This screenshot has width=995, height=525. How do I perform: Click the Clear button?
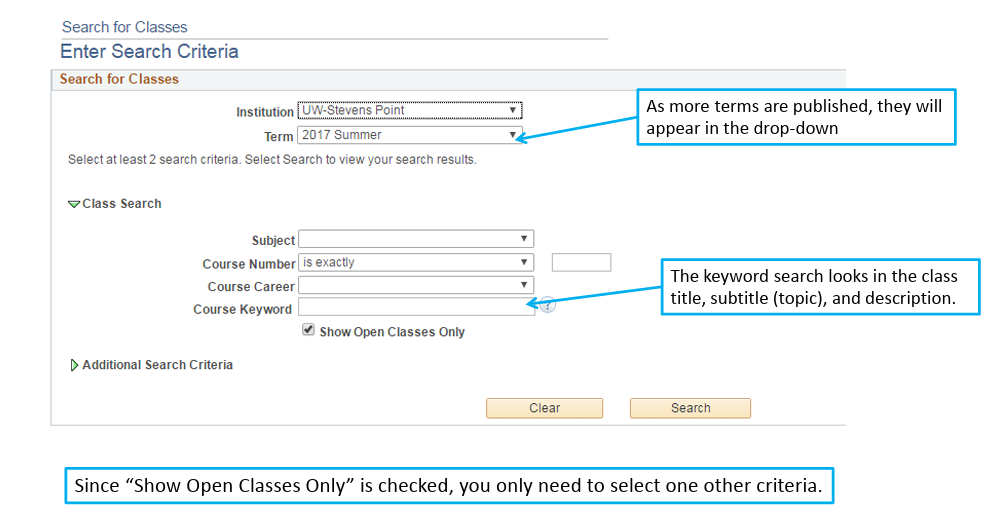pos(544,408)
